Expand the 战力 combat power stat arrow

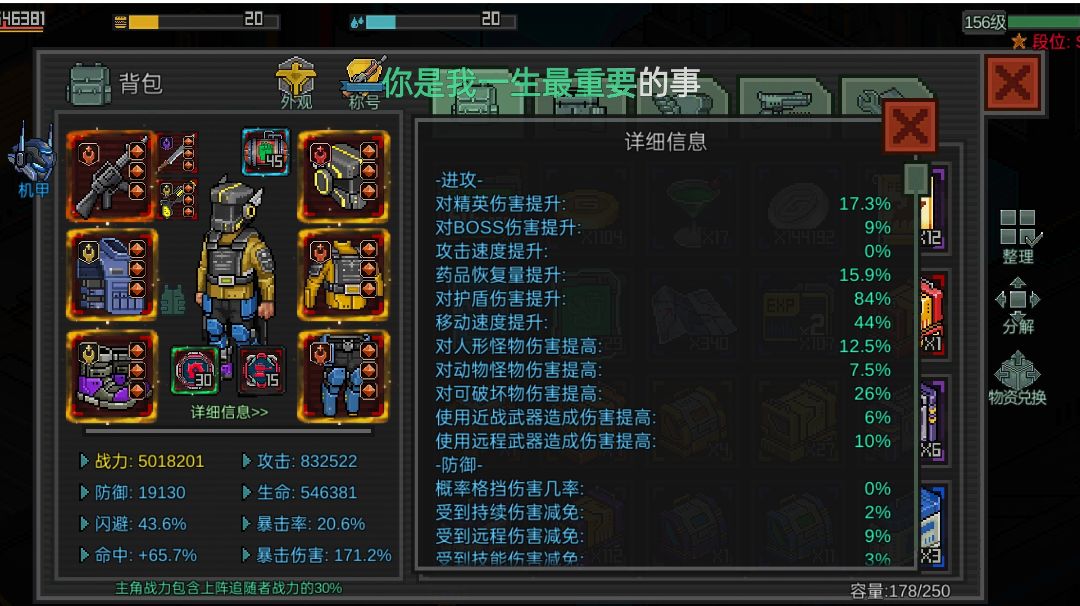[84, 461]
